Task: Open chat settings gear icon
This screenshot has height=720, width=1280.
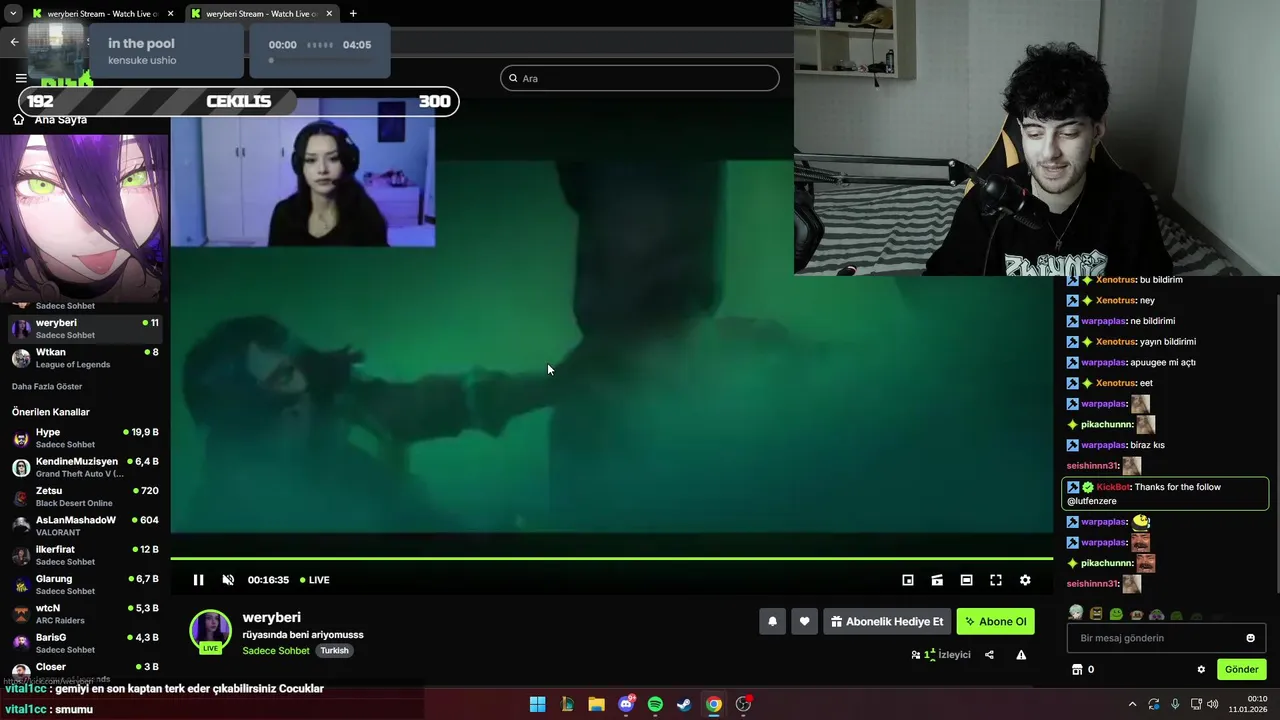Action: coord(1201,669)
